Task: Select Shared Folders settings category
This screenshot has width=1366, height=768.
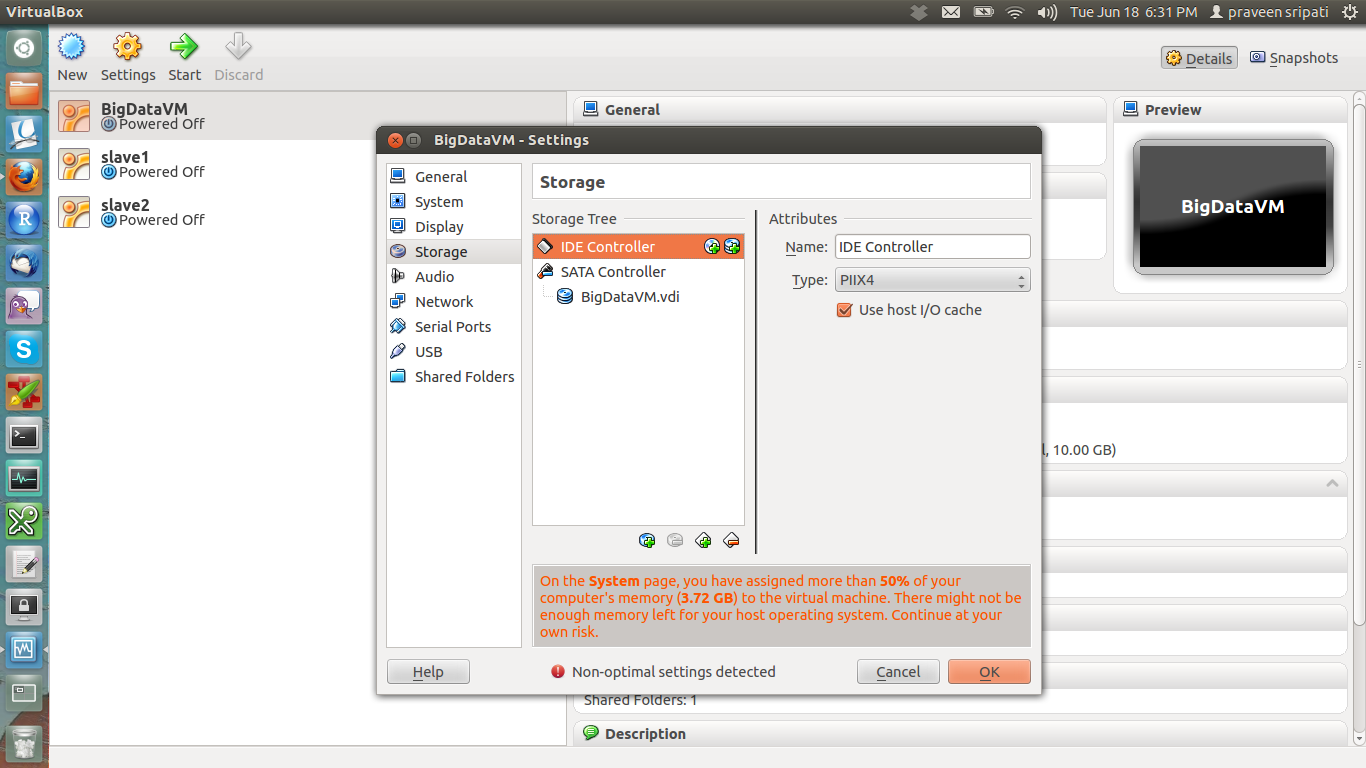Action: 454,377
